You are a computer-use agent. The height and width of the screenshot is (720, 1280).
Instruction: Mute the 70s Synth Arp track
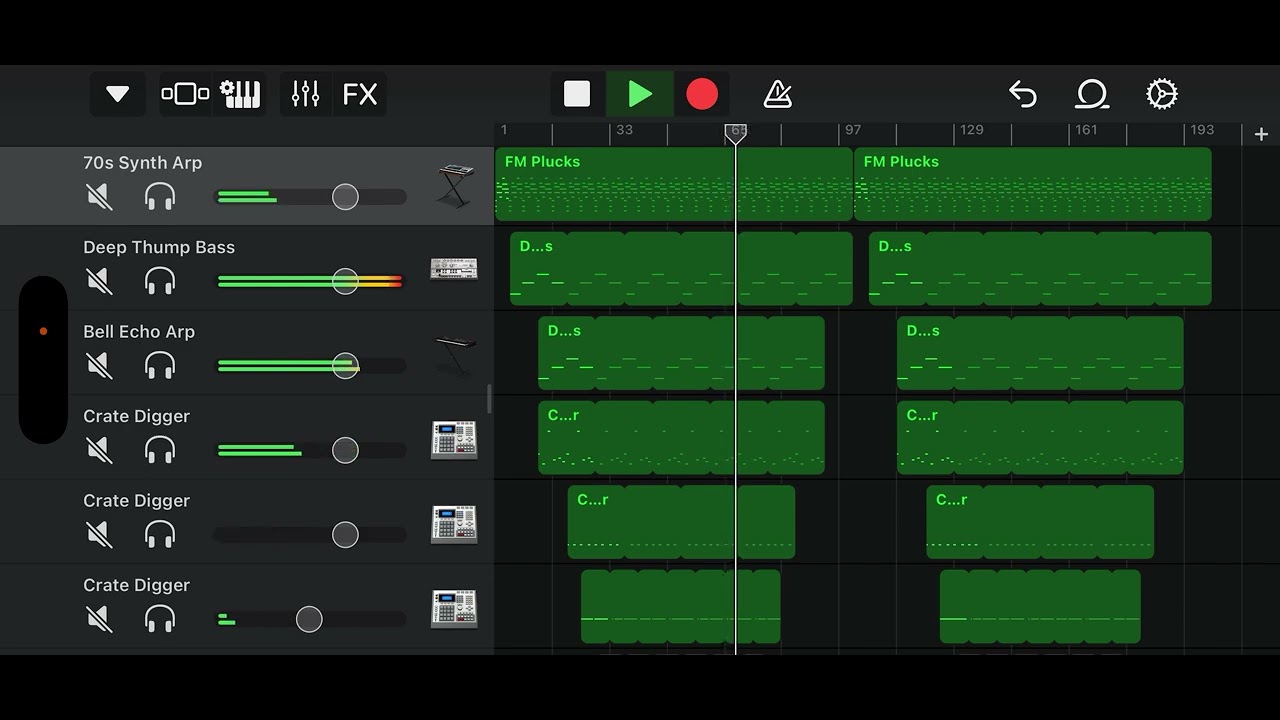[99, 197]
